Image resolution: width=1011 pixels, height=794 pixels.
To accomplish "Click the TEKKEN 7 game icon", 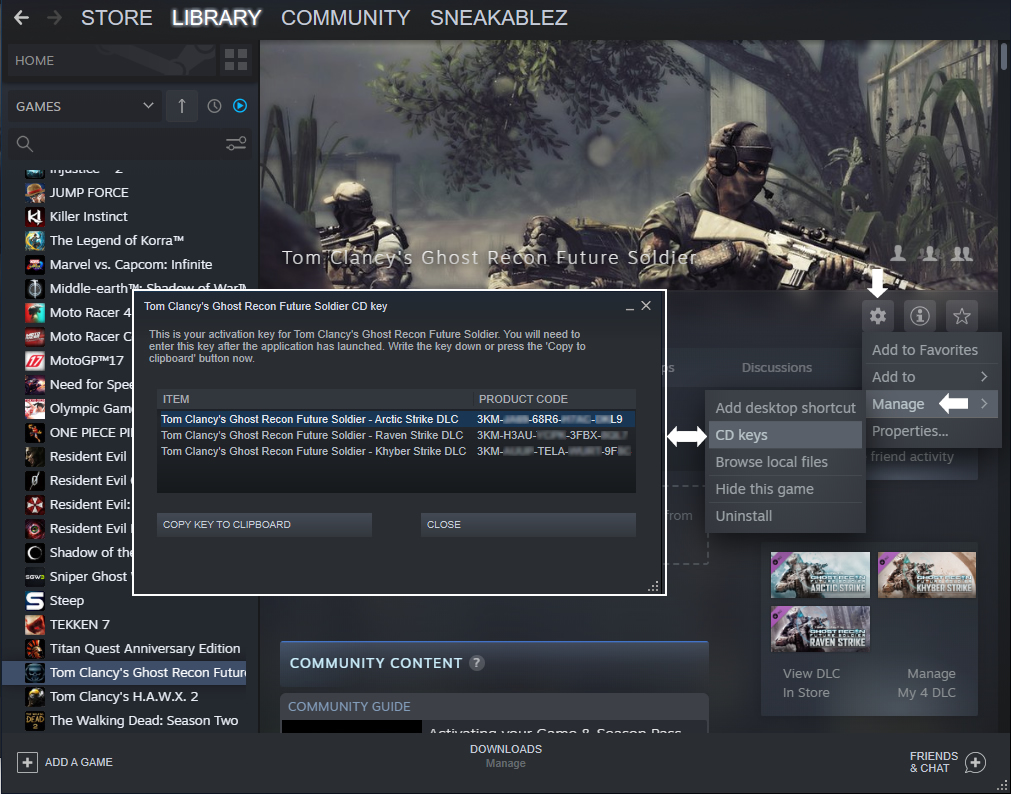I will (x=35, y=624).
